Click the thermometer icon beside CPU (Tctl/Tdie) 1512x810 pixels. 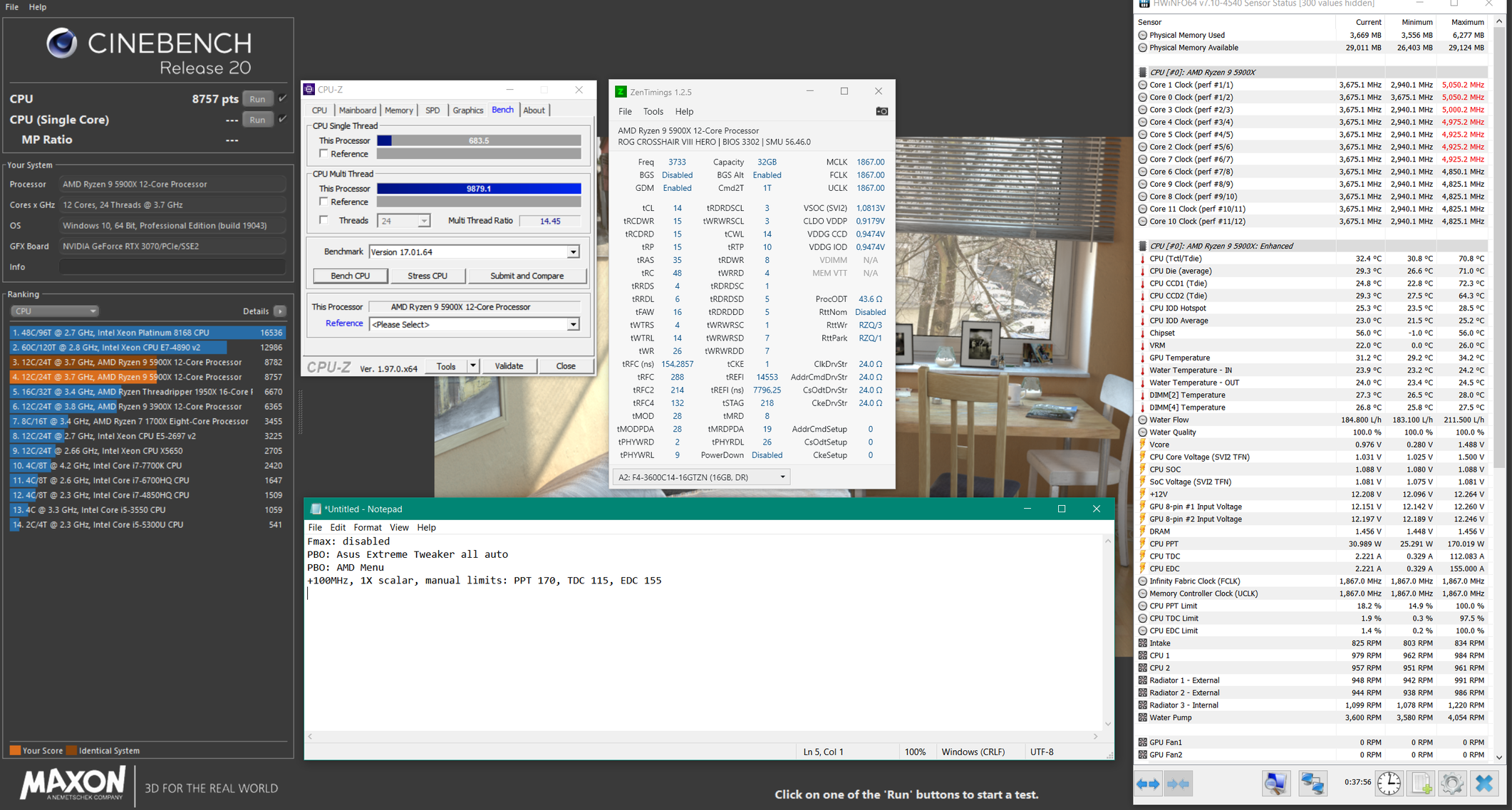coord(1142,259)
